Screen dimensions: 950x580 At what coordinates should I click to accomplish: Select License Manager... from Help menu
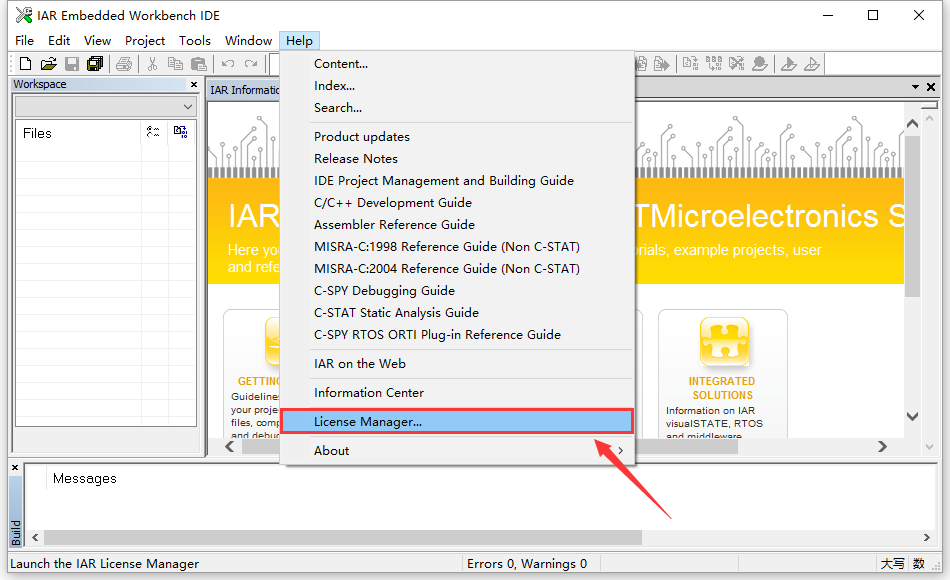457,421
